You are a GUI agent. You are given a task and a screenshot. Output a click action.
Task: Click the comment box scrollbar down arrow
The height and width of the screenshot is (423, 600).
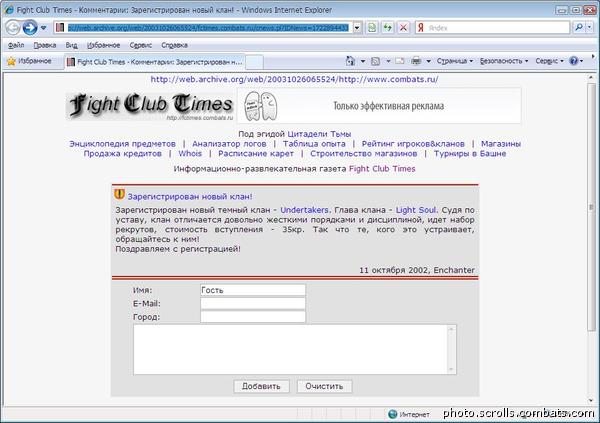[x=451, y=369]
